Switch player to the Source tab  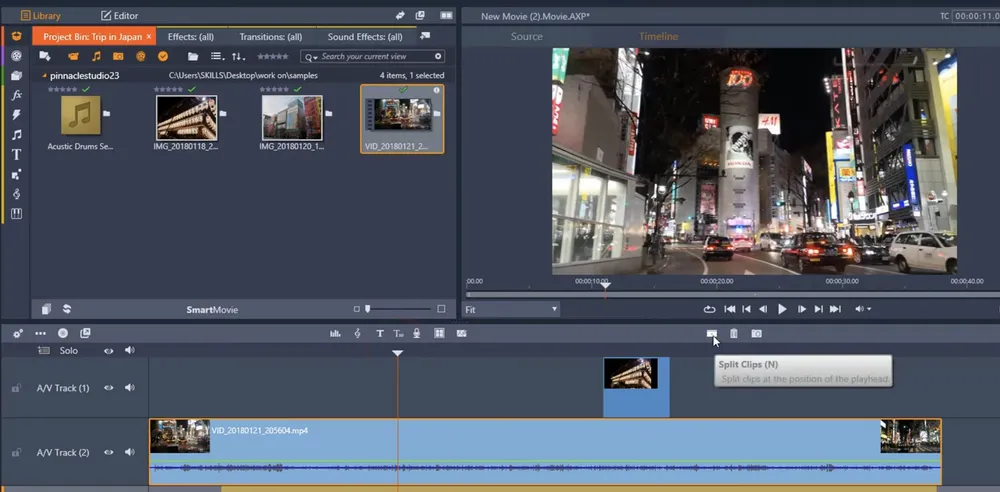click(527, 36)
